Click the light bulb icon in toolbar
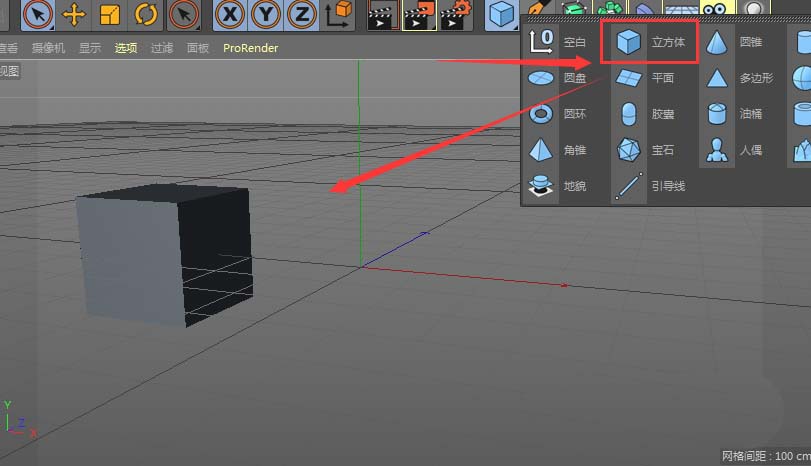Screen dimensions: 811x466 point(753,8)
